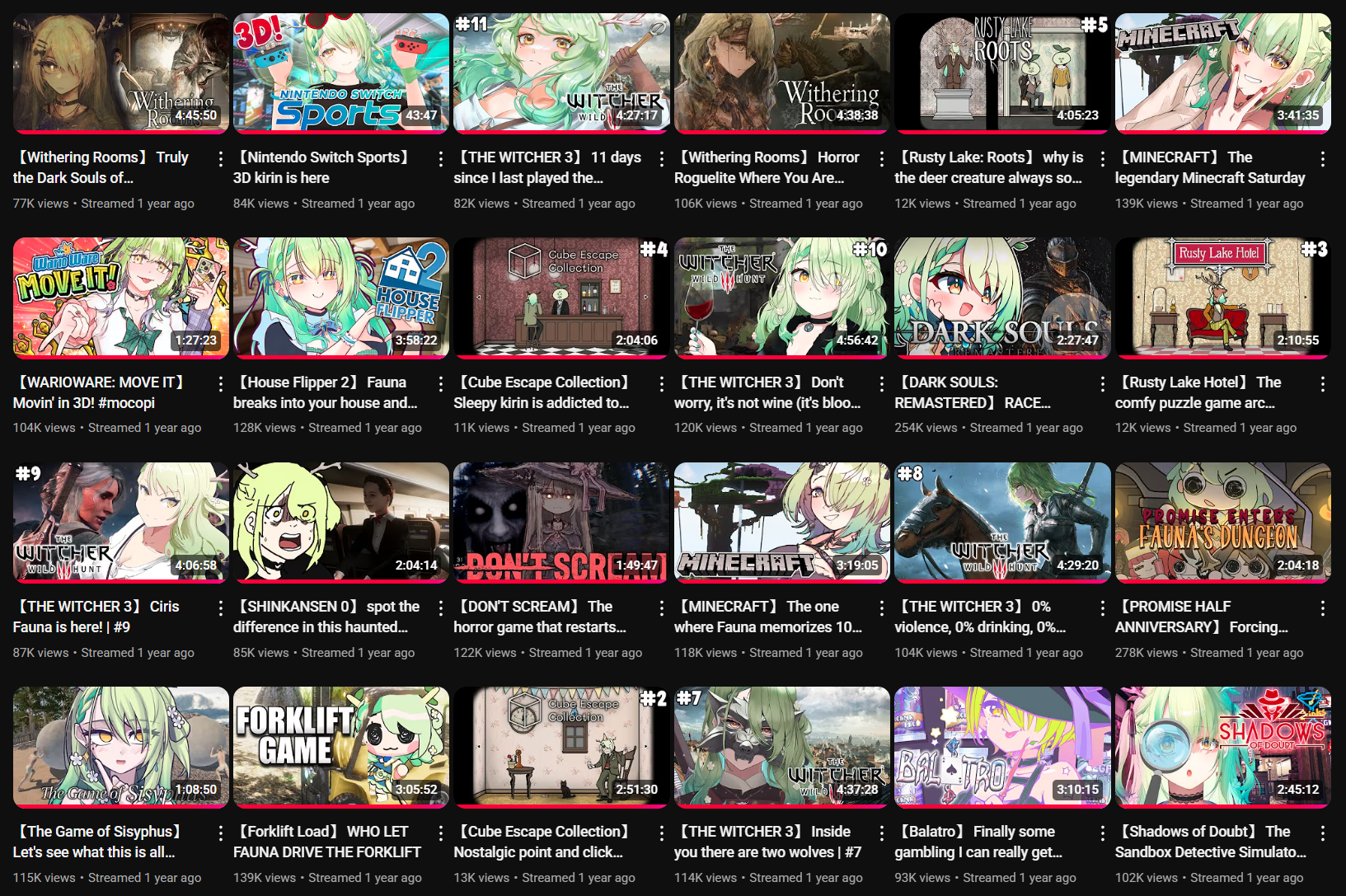Open options menu for Forklift Load video

pyautogui.click(x=441, y=833)
